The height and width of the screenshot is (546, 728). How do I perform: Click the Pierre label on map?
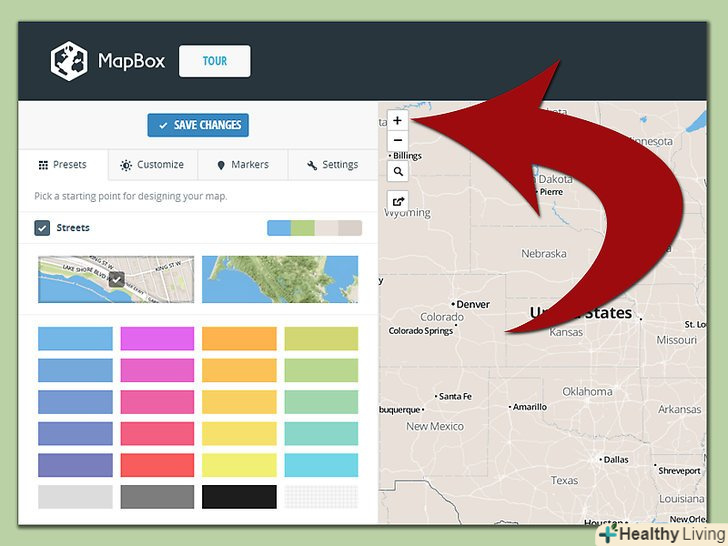(x=551, y=192)
